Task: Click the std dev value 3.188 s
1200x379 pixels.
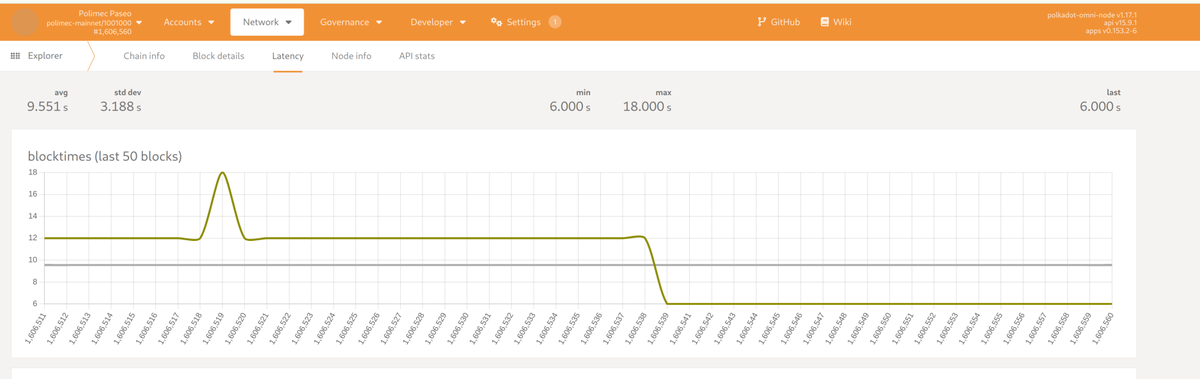Action: point(121,106)
